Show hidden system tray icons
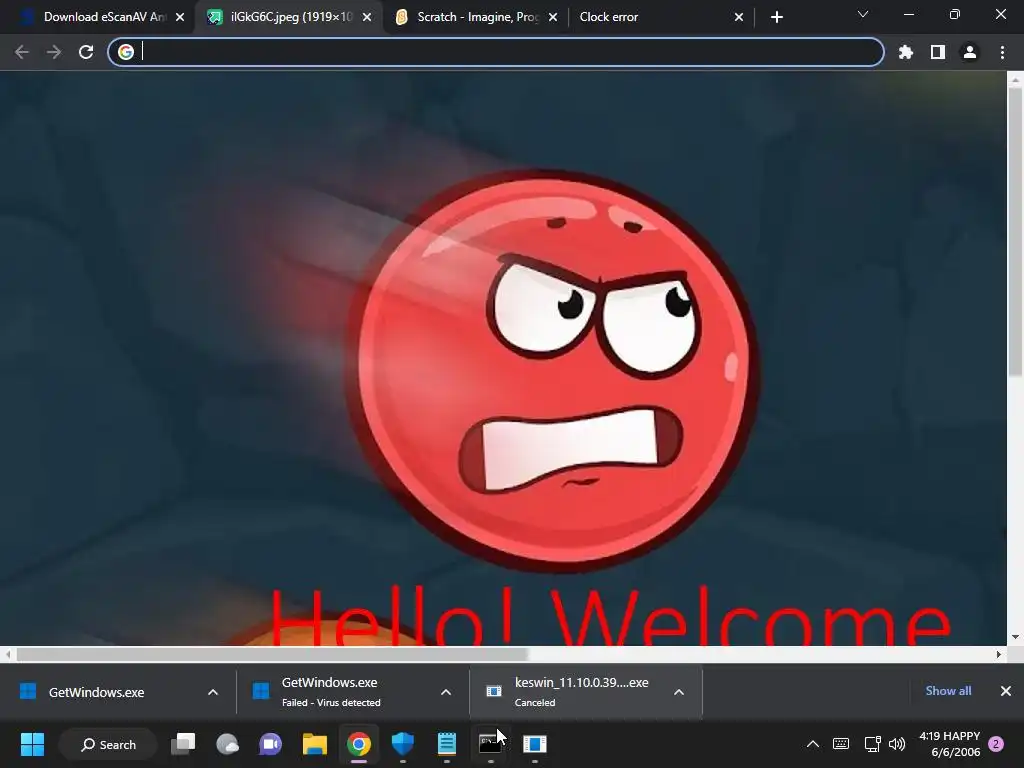Viewport: 1024px width, 768px height. [813, 744]
